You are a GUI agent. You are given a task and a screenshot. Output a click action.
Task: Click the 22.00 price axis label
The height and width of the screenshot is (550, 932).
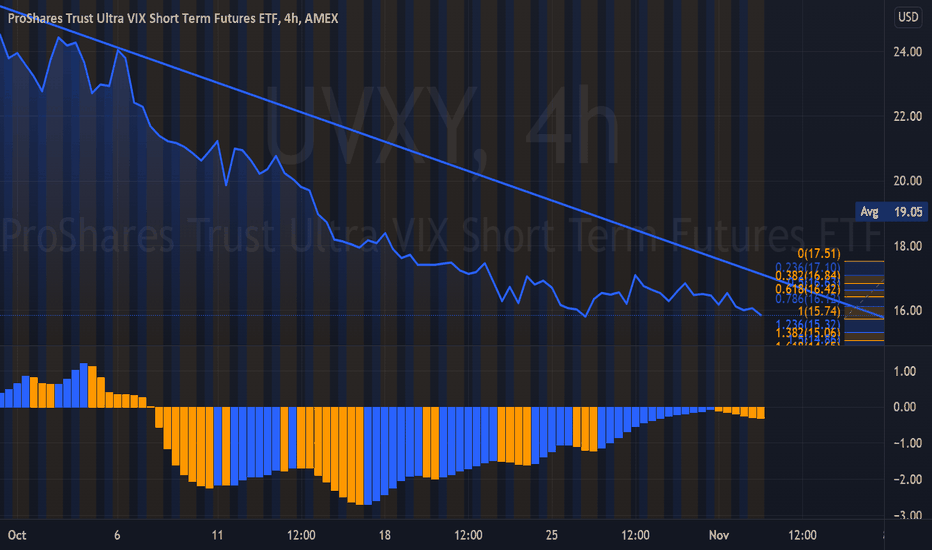tap(908, 116)
